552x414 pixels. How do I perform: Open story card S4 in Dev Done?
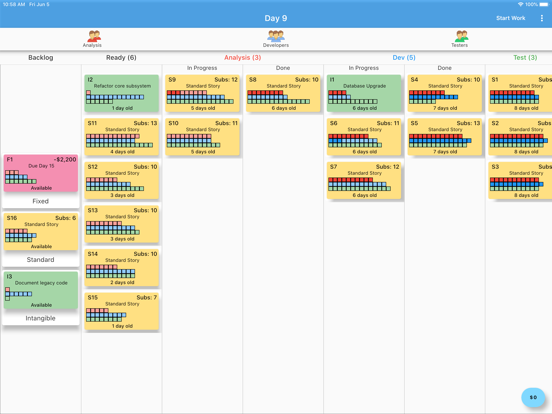pyautogui.click(x=445, y=93)
